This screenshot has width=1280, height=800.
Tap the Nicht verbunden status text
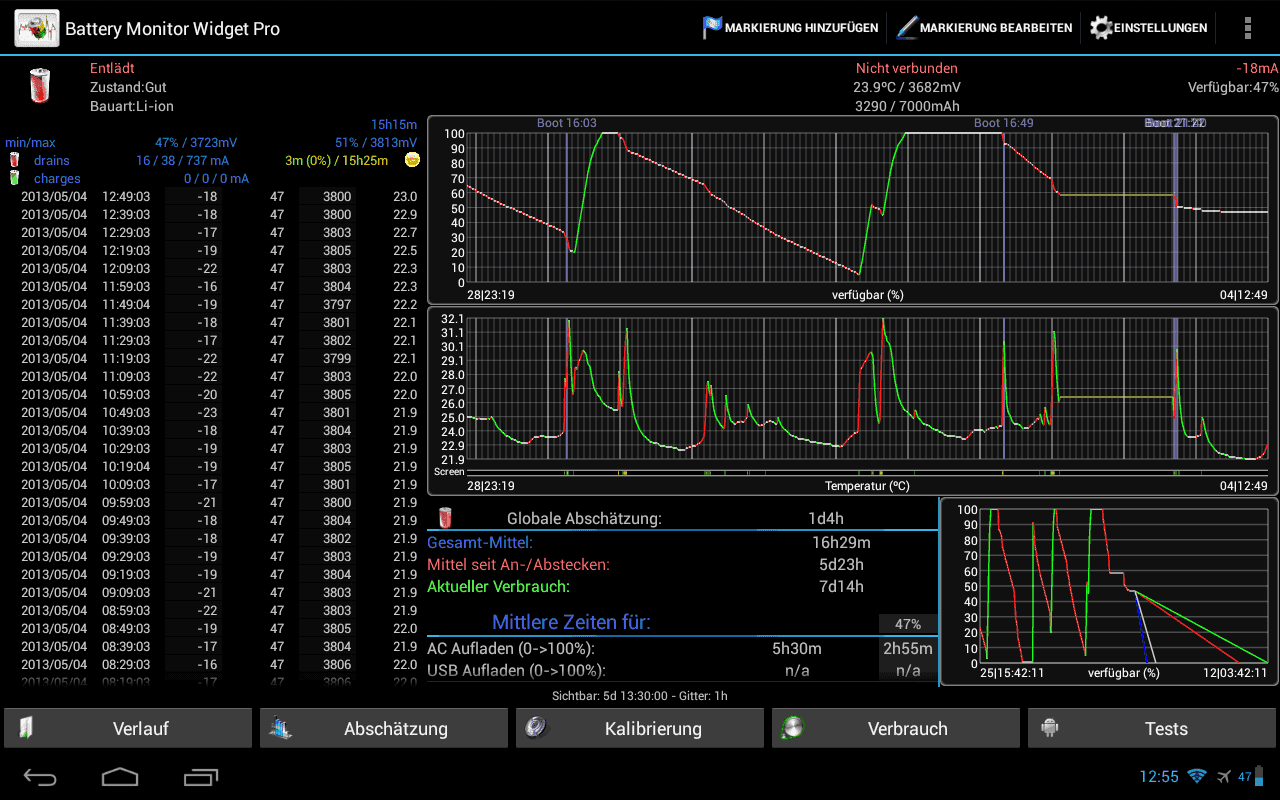[907, 68]
